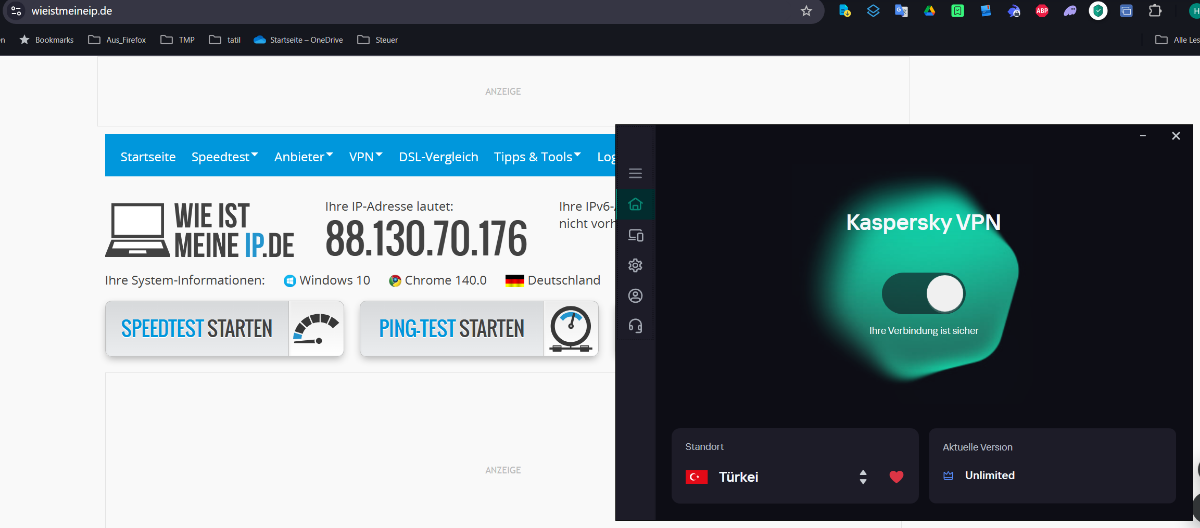This screenshot has height=528, width=1200.
Task: Start the SPEEDTEST STARTEN button
Action: [x=224, y=328]
